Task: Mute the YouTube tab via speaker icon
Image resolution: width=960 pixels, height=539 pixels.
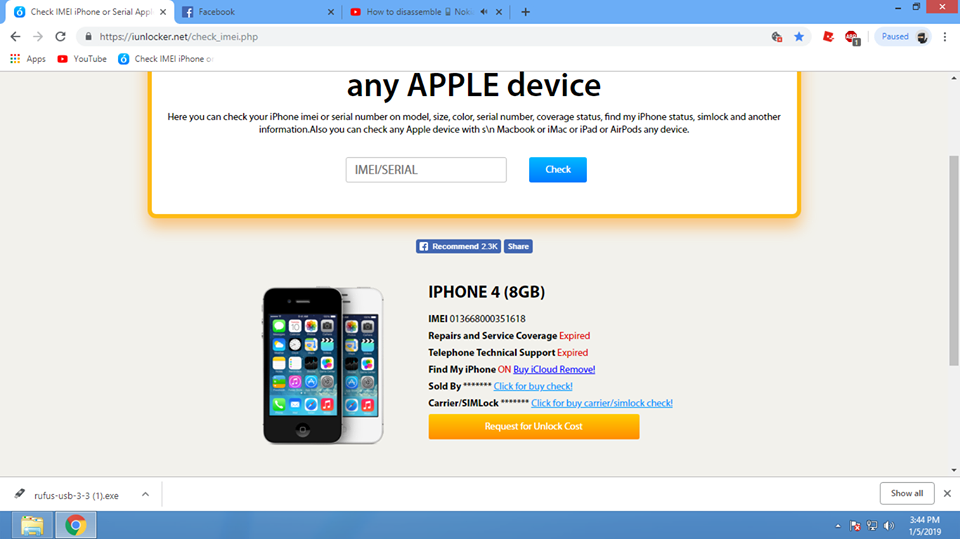Action: (484, 12)
